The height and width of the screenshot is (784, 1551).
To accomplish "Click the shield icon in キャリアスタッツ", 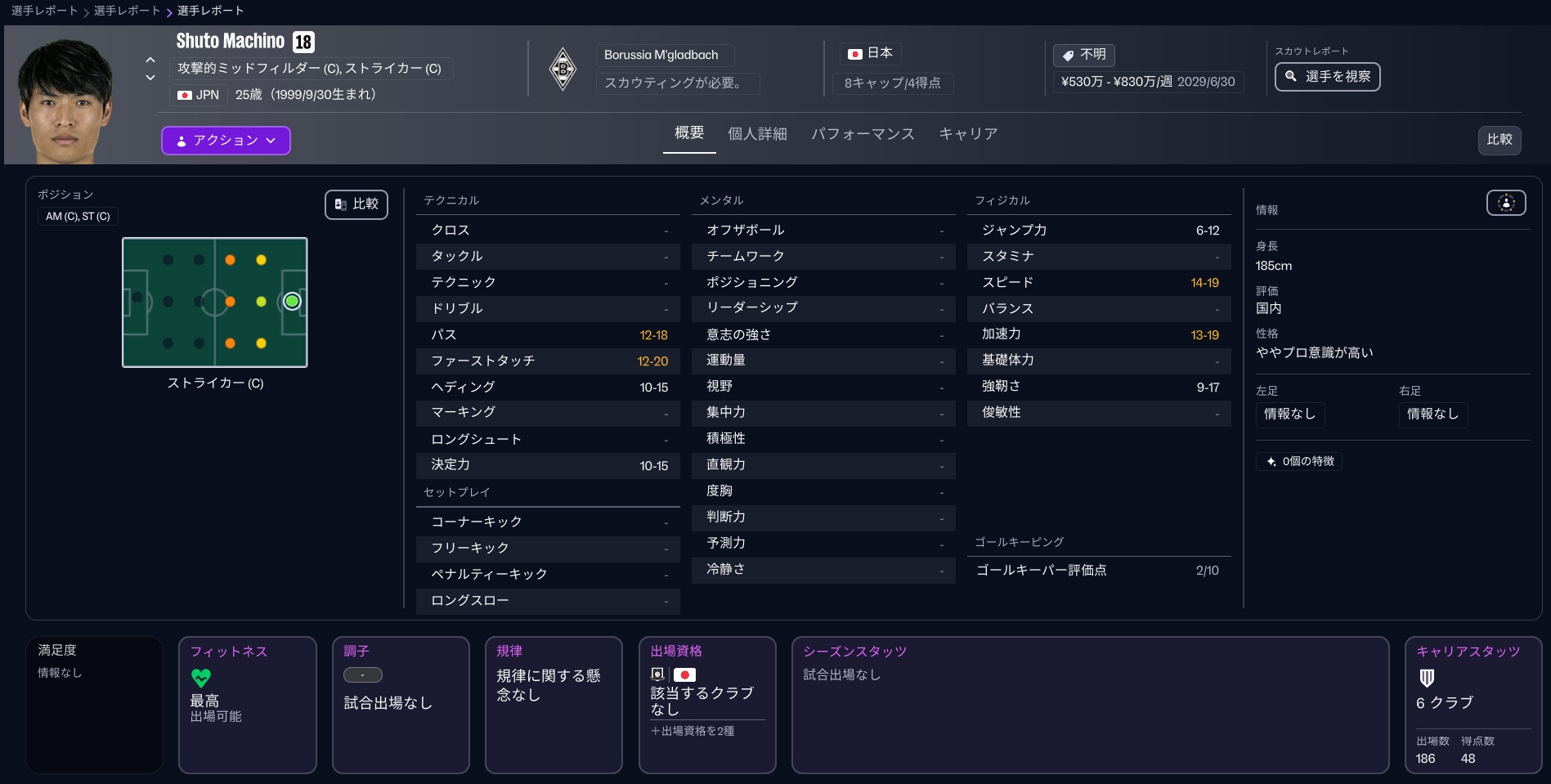I will pos(1427,678).
